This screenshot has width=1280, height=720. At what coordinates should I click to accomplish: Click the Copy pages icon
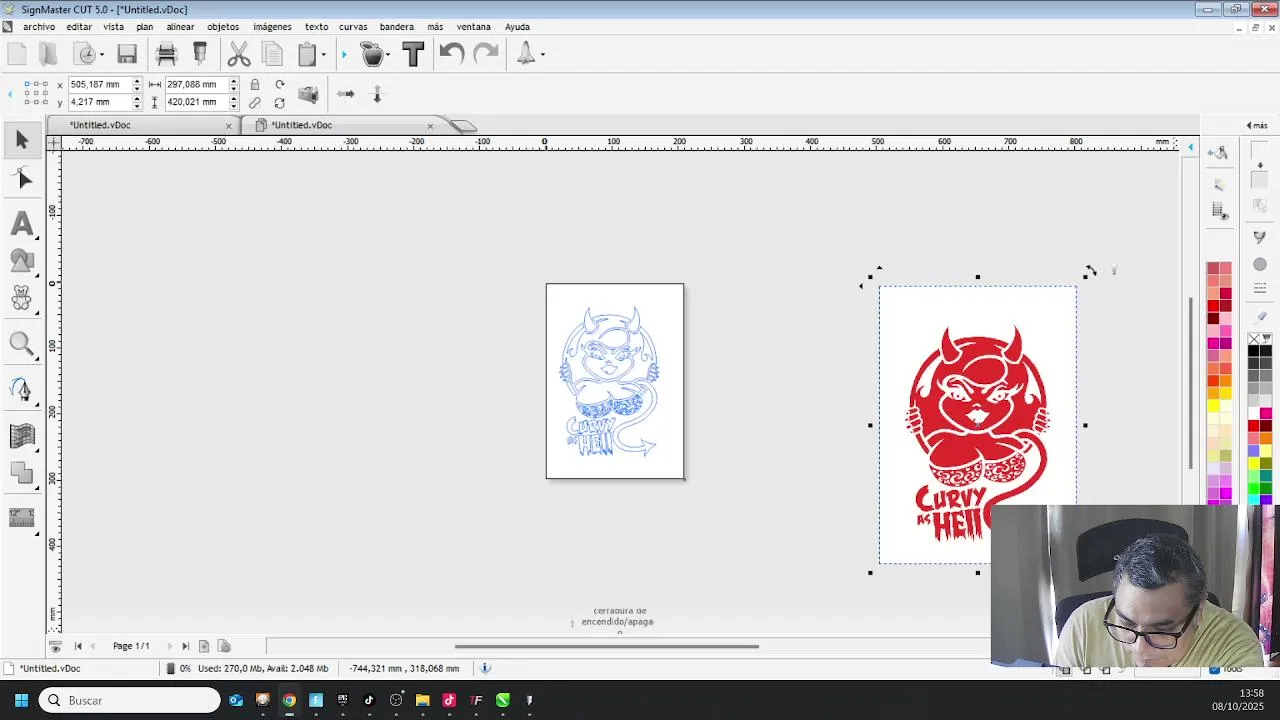(x=272, y=54)
